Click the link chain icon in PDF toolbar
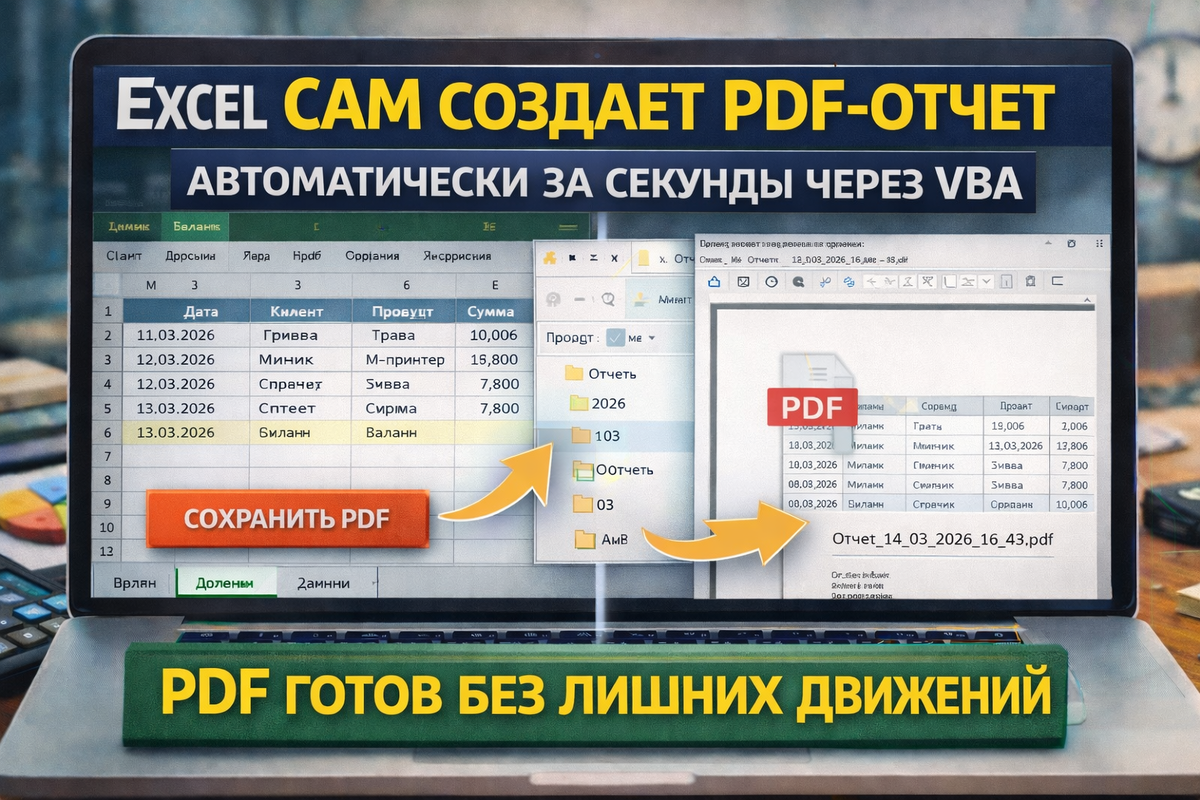 click(x=848, y=282)
